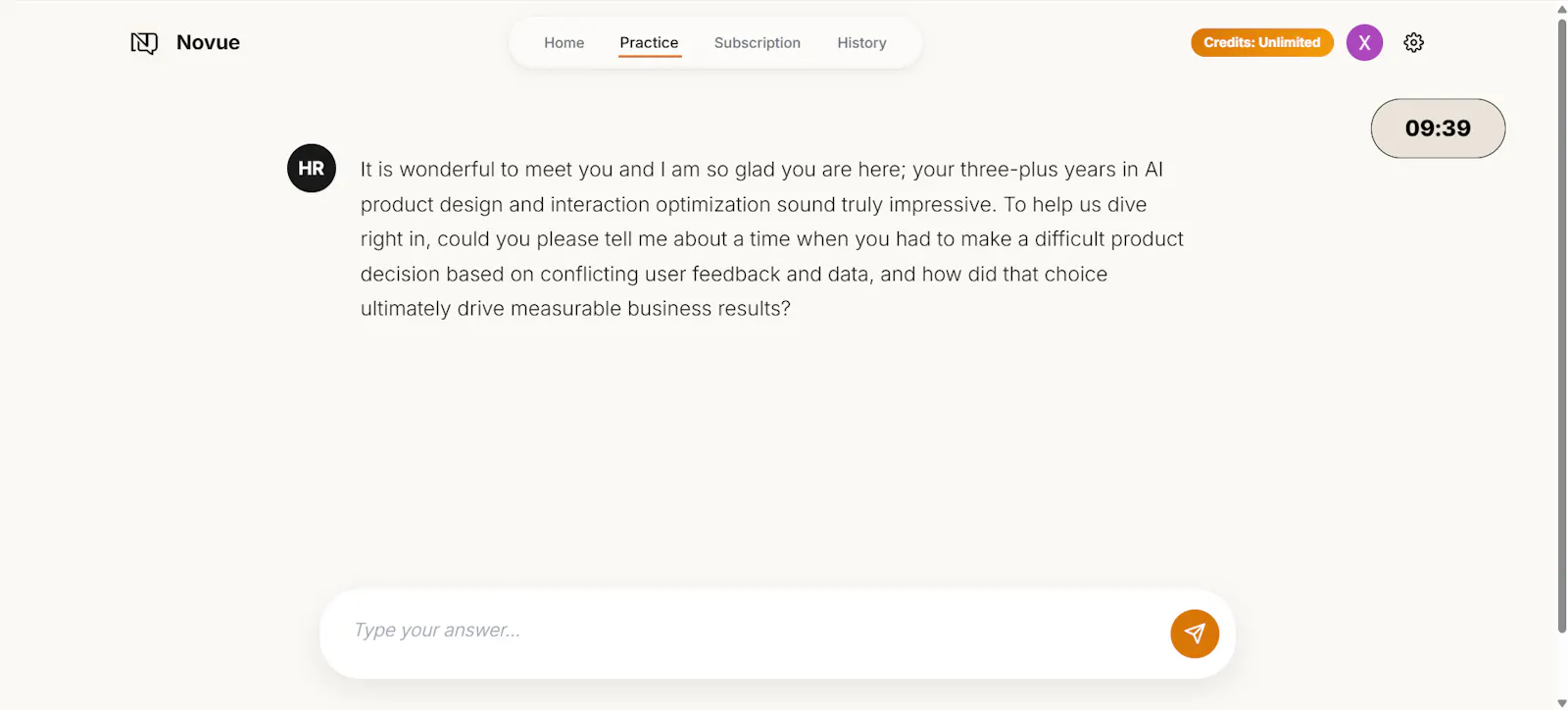Click the text 'ultimately drive measurable business results?'
Viewport: 1568px width, 710px height.
575,309
